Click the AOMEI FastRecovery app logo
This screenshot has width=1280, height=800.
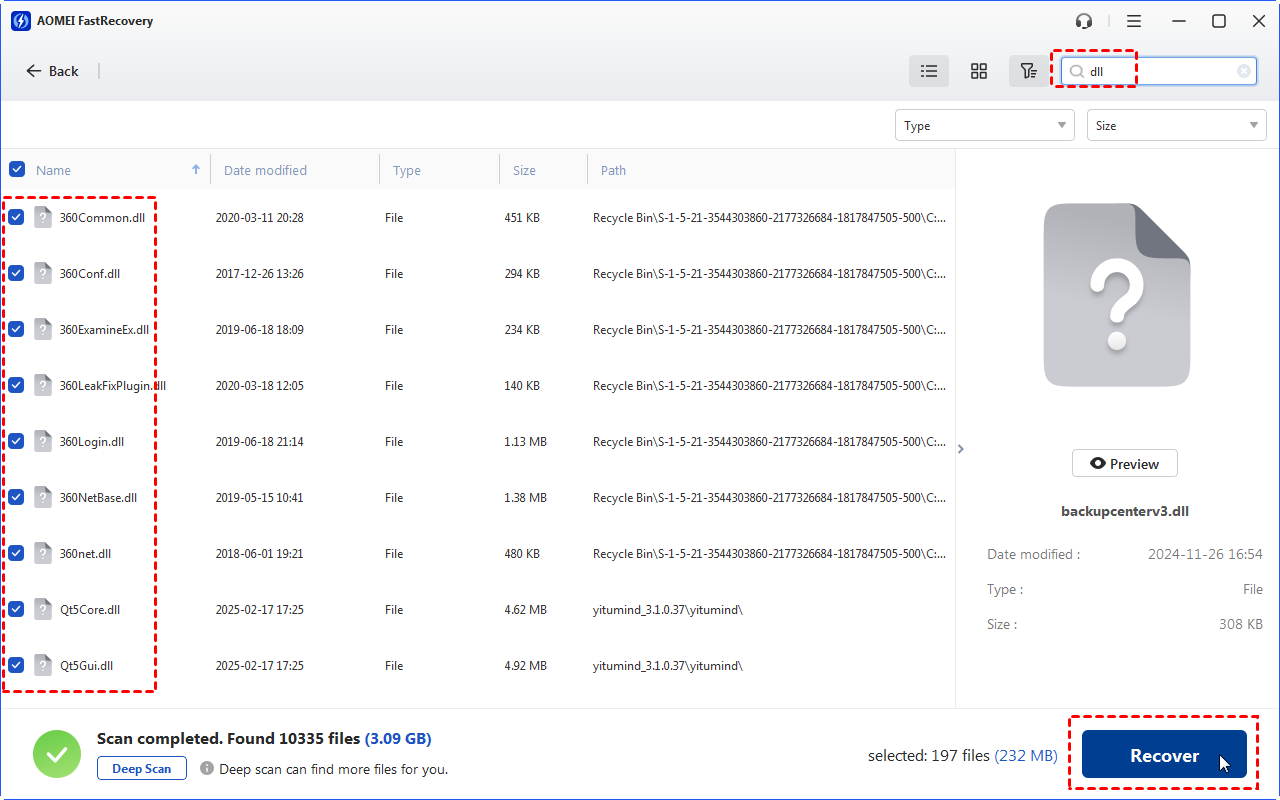coord(21,21)
